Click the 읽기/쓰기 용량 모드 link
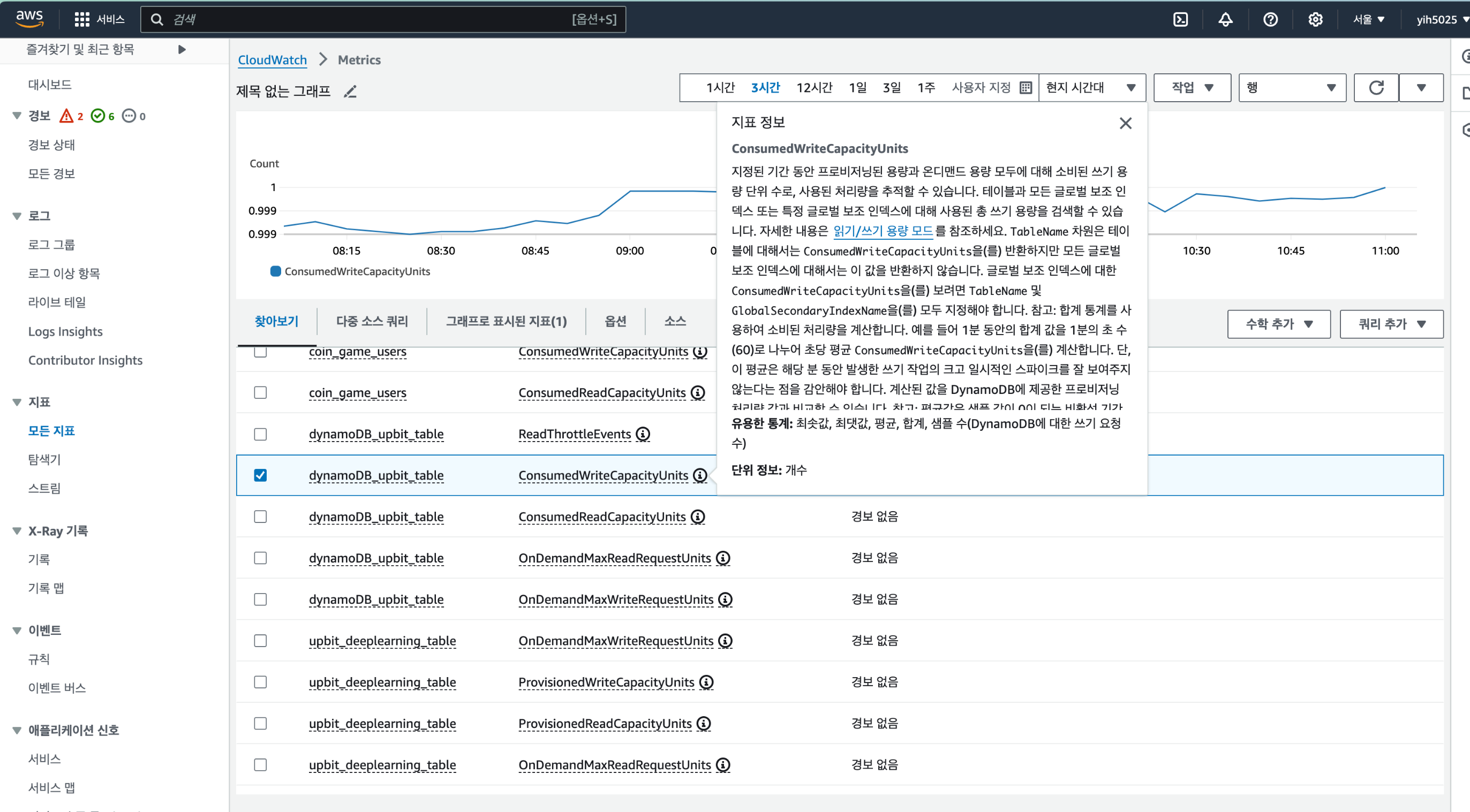The height and width of the screenshot is (812, 1470). (883, 231)
